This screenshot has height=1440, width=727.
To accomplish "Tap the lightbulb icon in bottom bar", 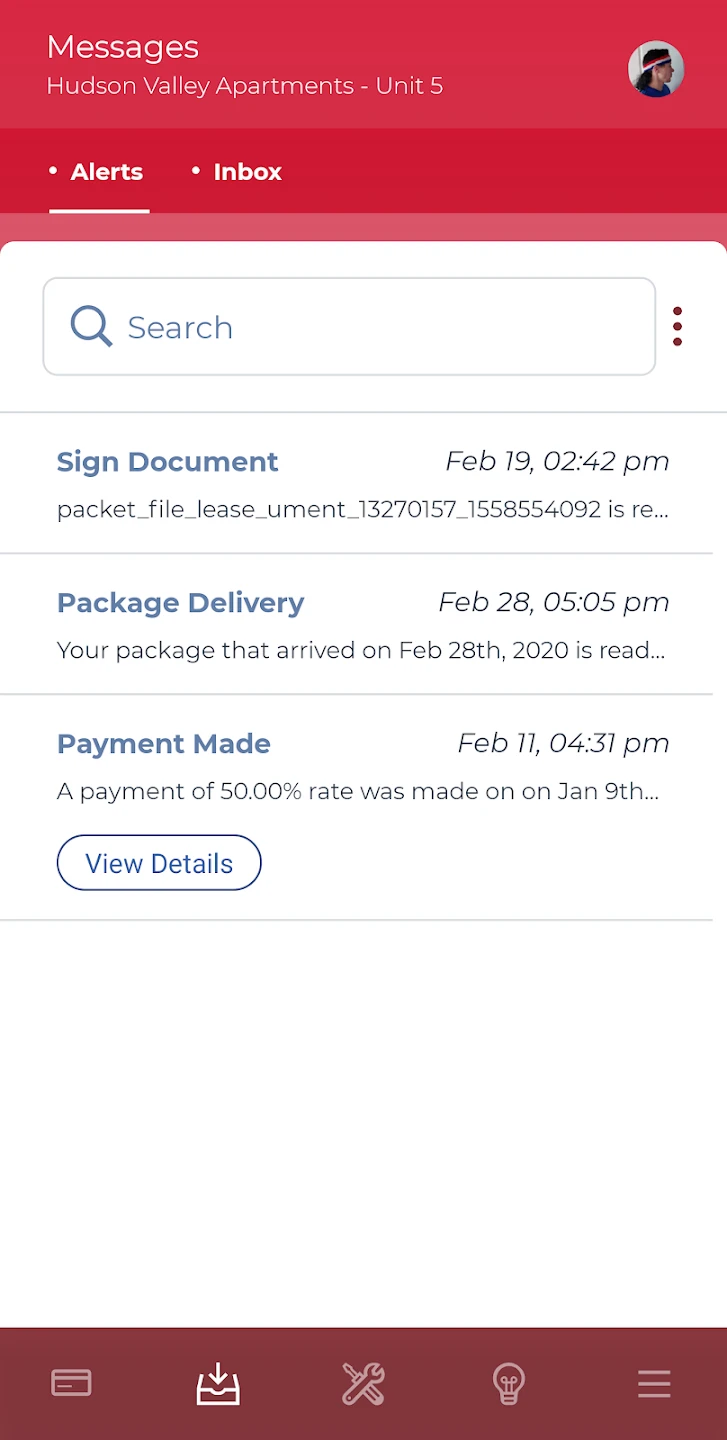I will 509,1384.
